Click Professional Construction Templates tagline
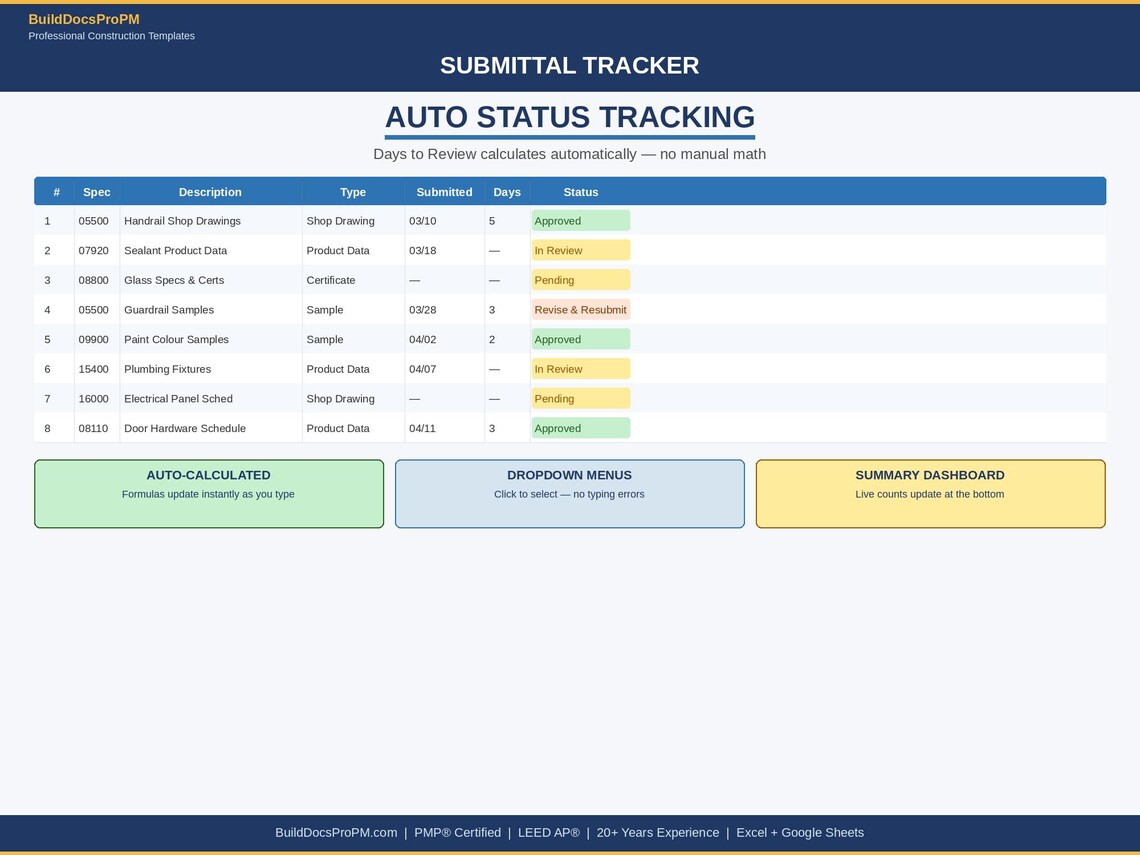This screenshot has width=1140, height=855. click(x=111, y=36)
